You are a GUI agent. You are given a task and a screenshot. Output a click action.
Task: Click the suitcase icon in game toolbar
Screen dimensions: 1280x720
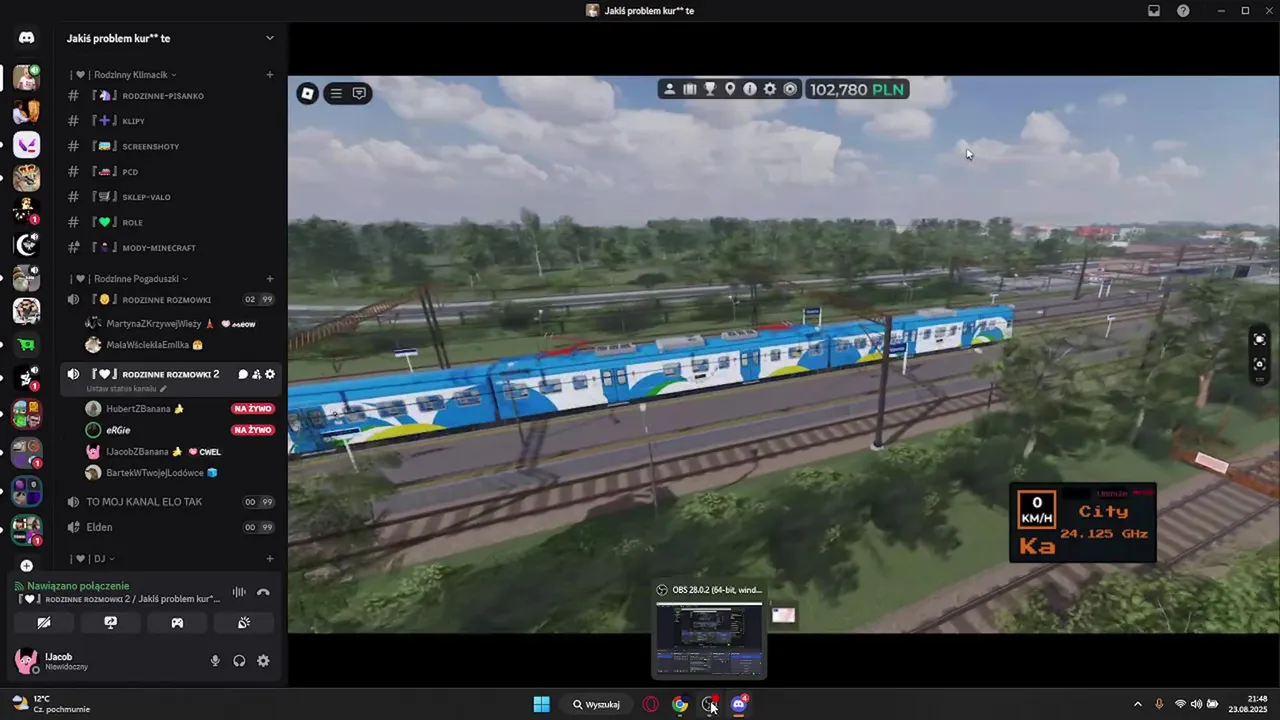click(690, 89)
